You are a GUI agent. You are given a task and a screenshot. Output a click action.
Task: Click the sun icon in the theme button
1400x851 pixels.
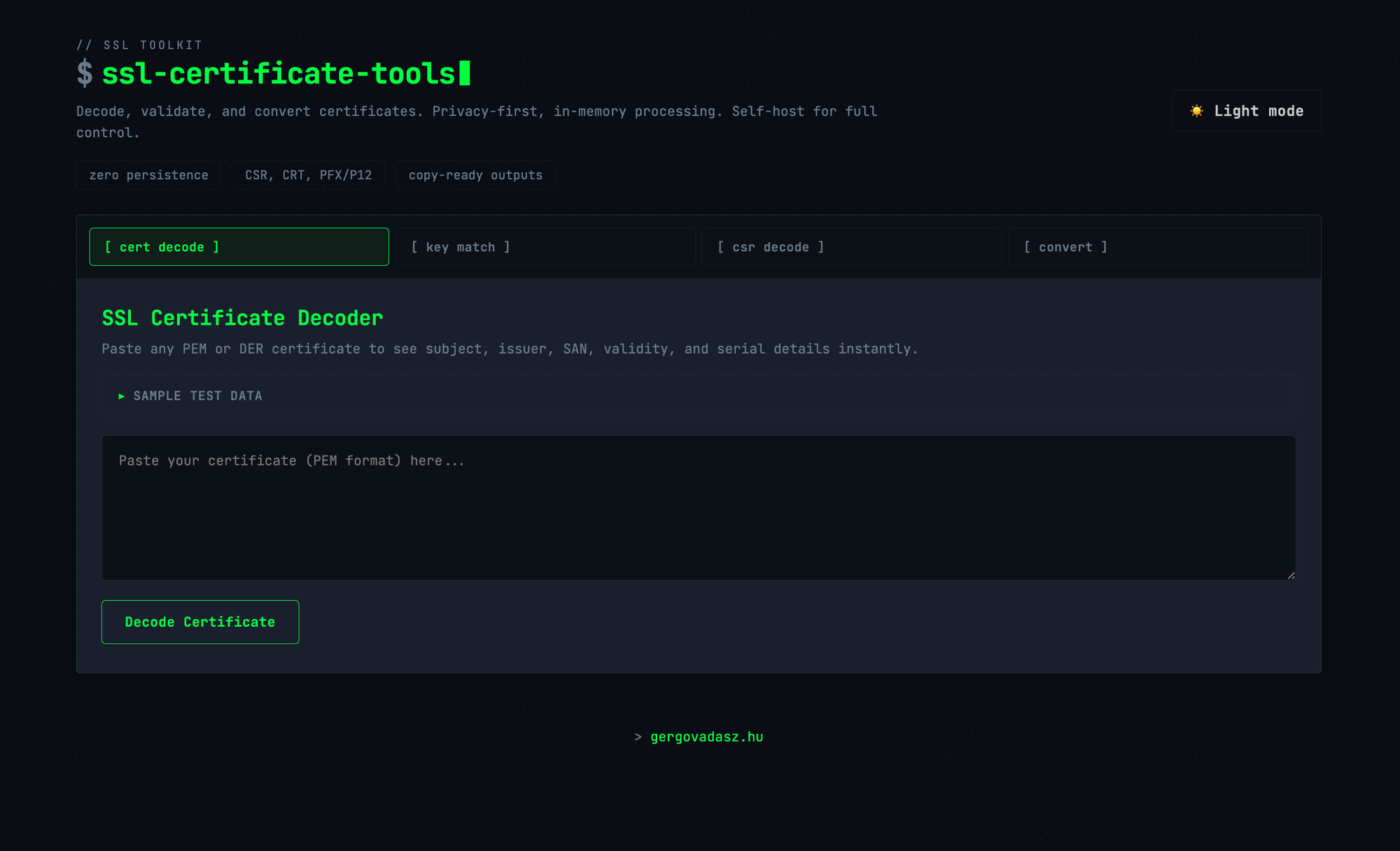[x=1197, y=111]
